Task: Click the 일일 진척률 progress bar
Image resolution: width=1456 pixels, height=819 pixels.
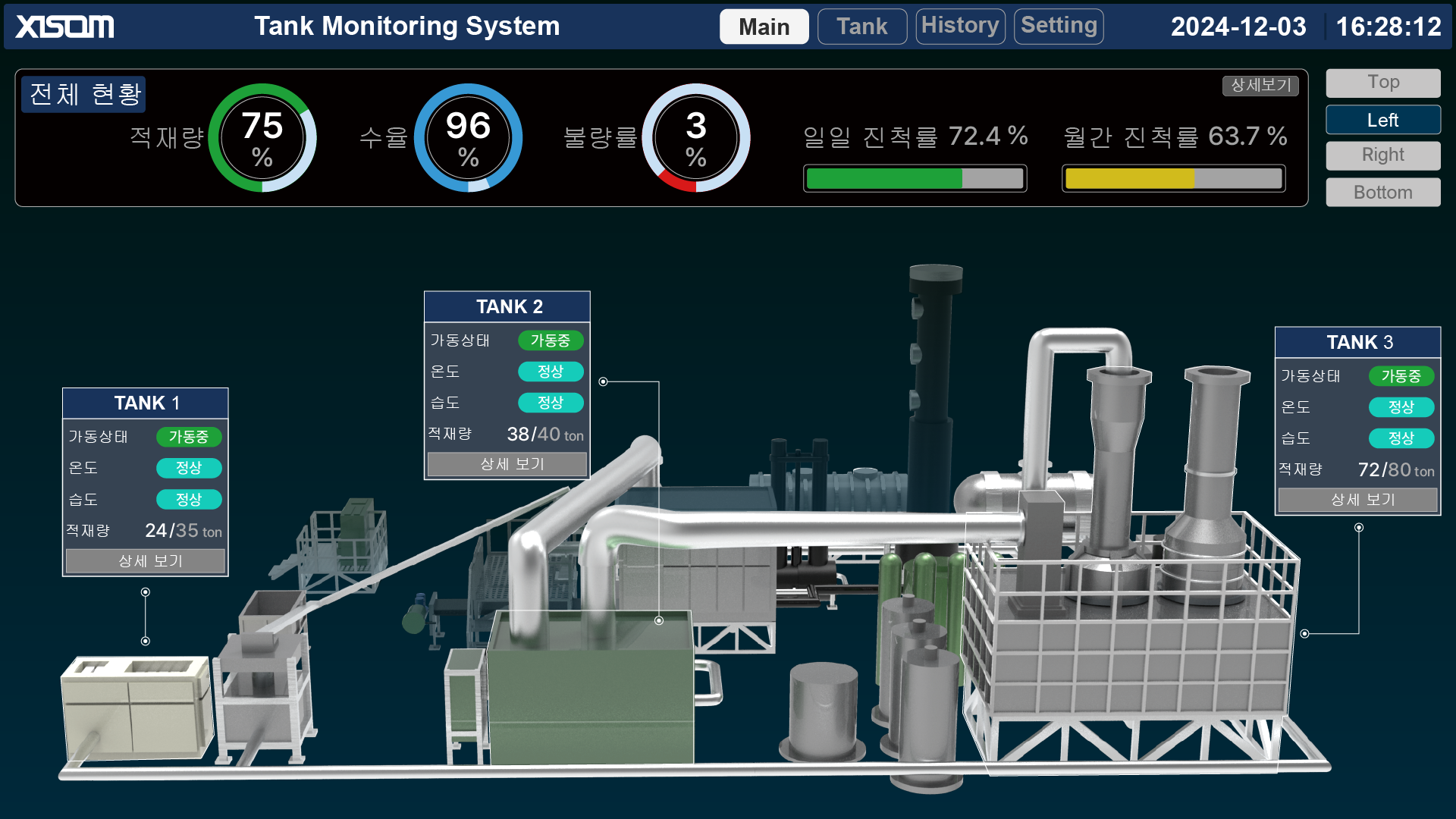Action: pos(915,178)
